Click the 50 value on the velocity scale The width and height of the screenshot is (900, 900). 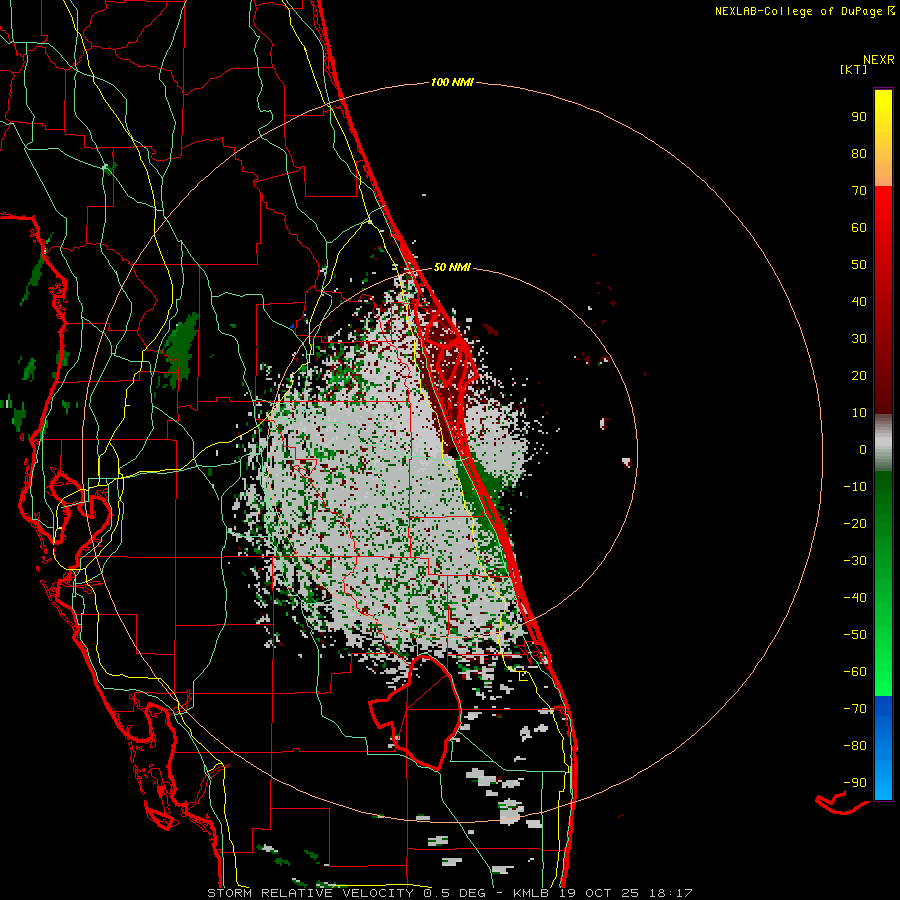point(859,265)
